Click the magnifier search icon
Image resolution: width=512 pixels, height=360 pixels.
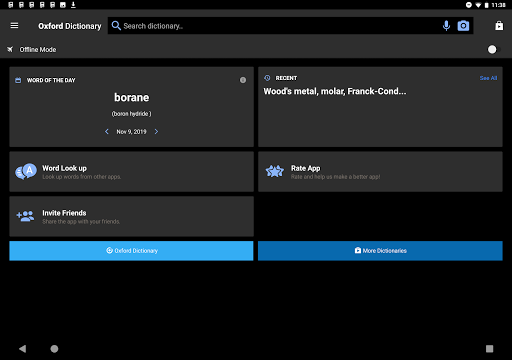(116, 26)
